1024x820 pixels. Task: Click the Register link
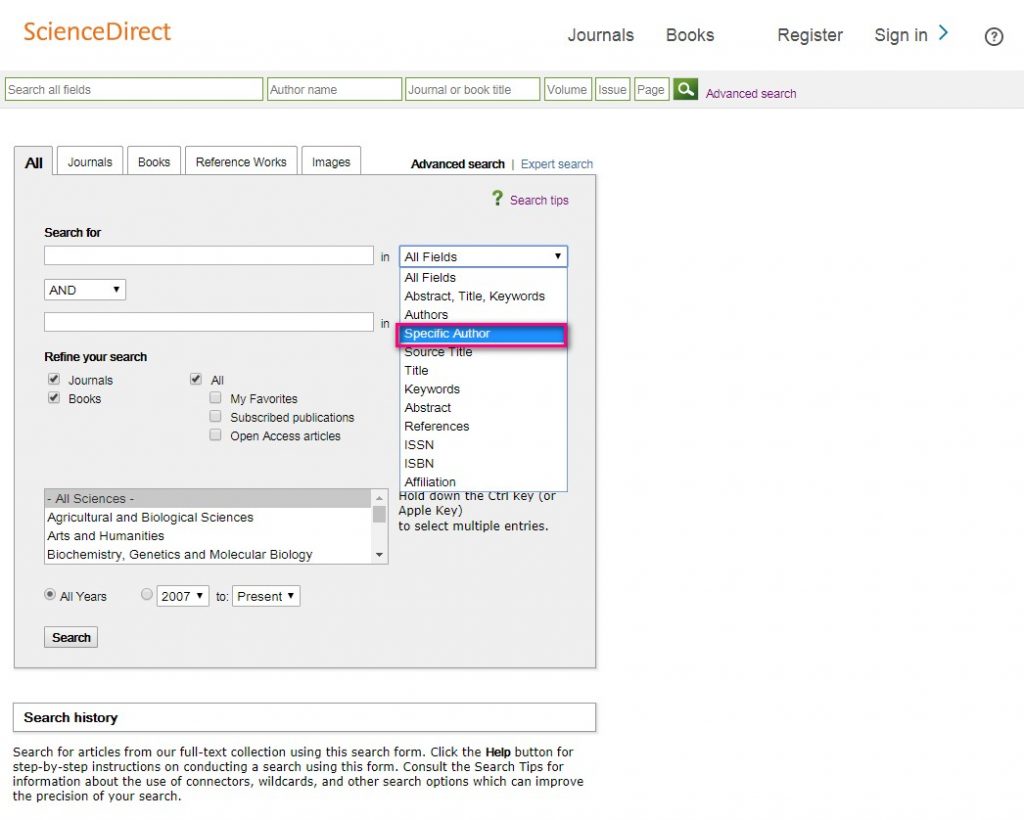[x=810, y=35]
